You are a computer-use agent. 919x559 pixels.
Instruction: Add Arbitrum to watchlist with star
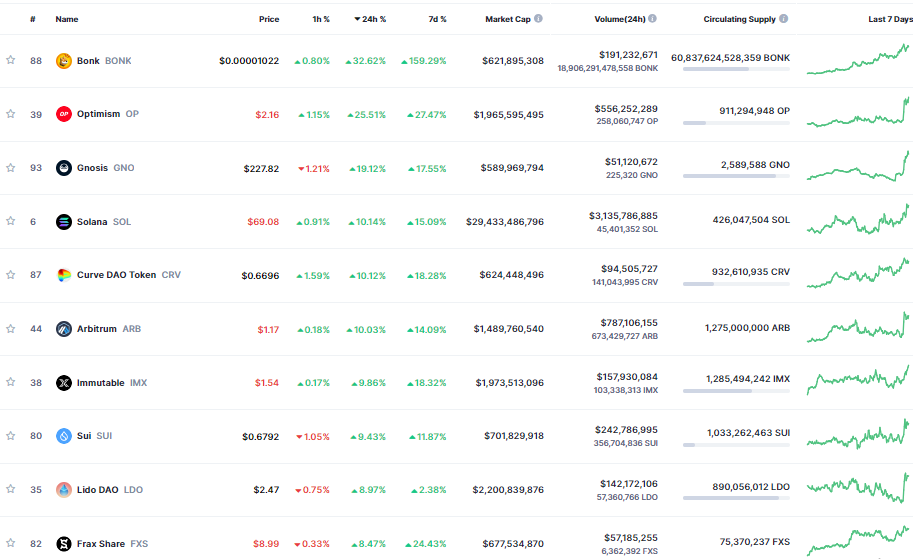coord(11,329)
